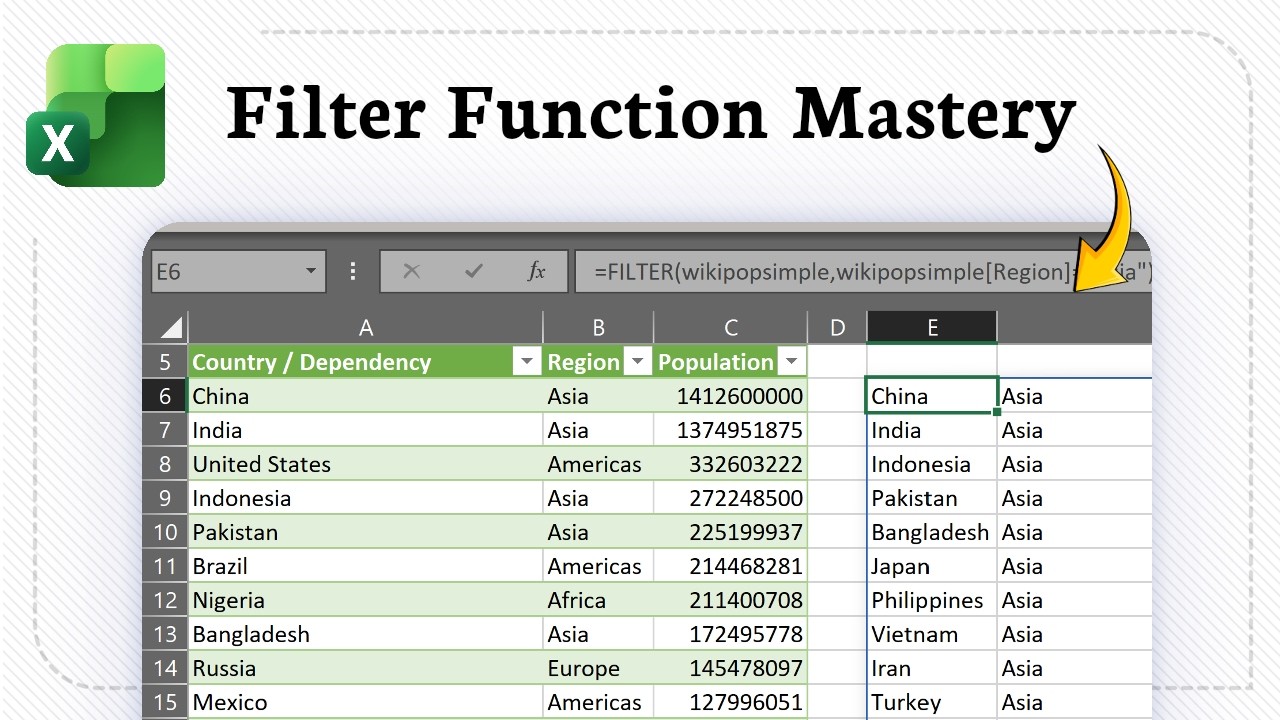Select the United States cell
This screenshot has height=720, width=1280.
[x=365, y=464]
